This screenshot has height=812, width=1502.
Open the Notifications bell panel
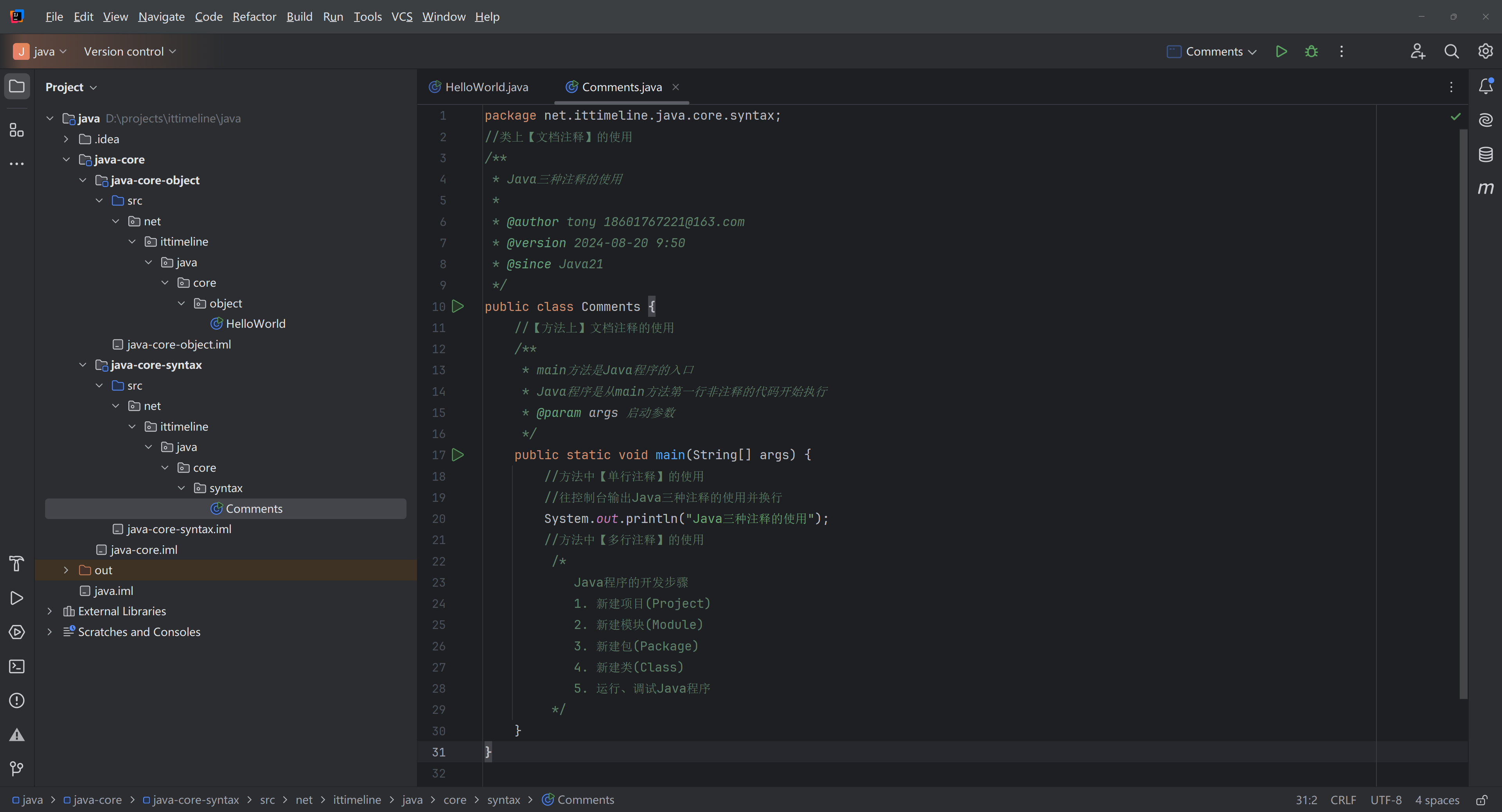[1486, 86]
